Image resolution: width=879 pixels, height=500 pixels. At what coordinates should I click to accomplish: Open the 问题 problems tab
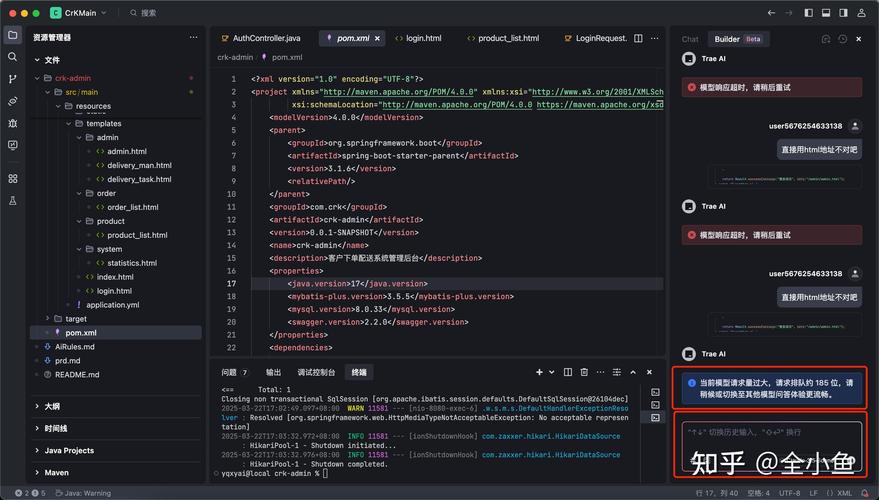(x=234, y=372)
